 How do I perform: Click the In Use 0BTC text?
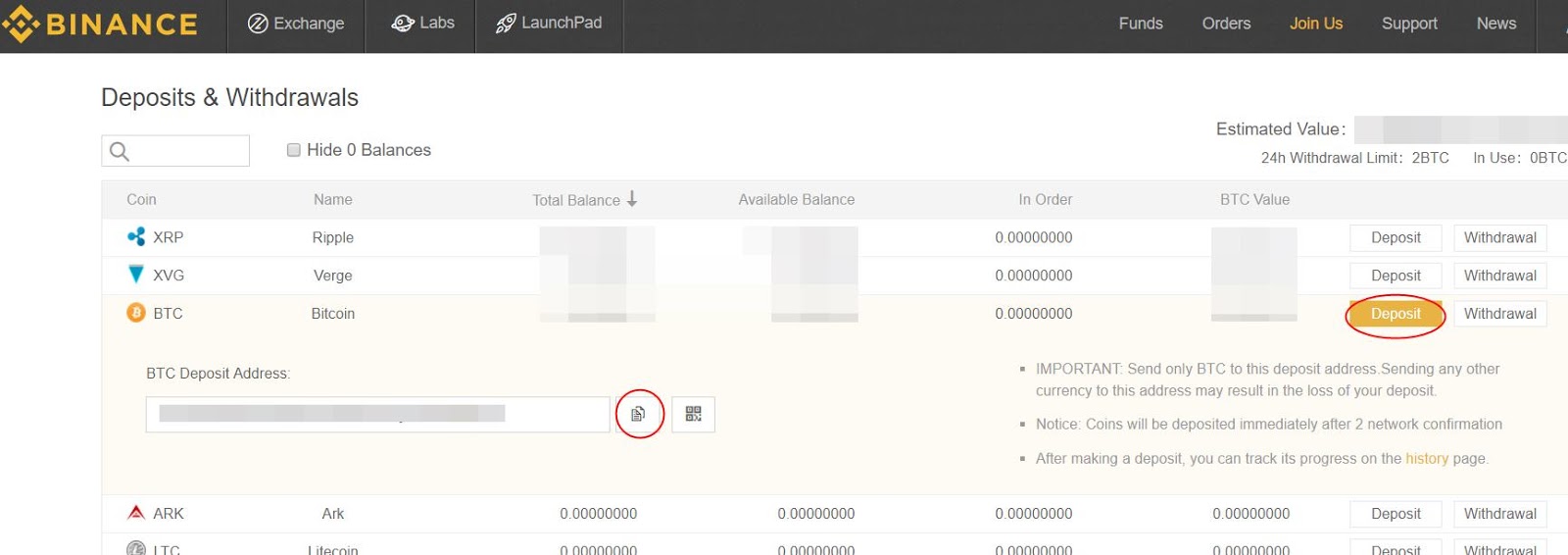coord(1520,158)
